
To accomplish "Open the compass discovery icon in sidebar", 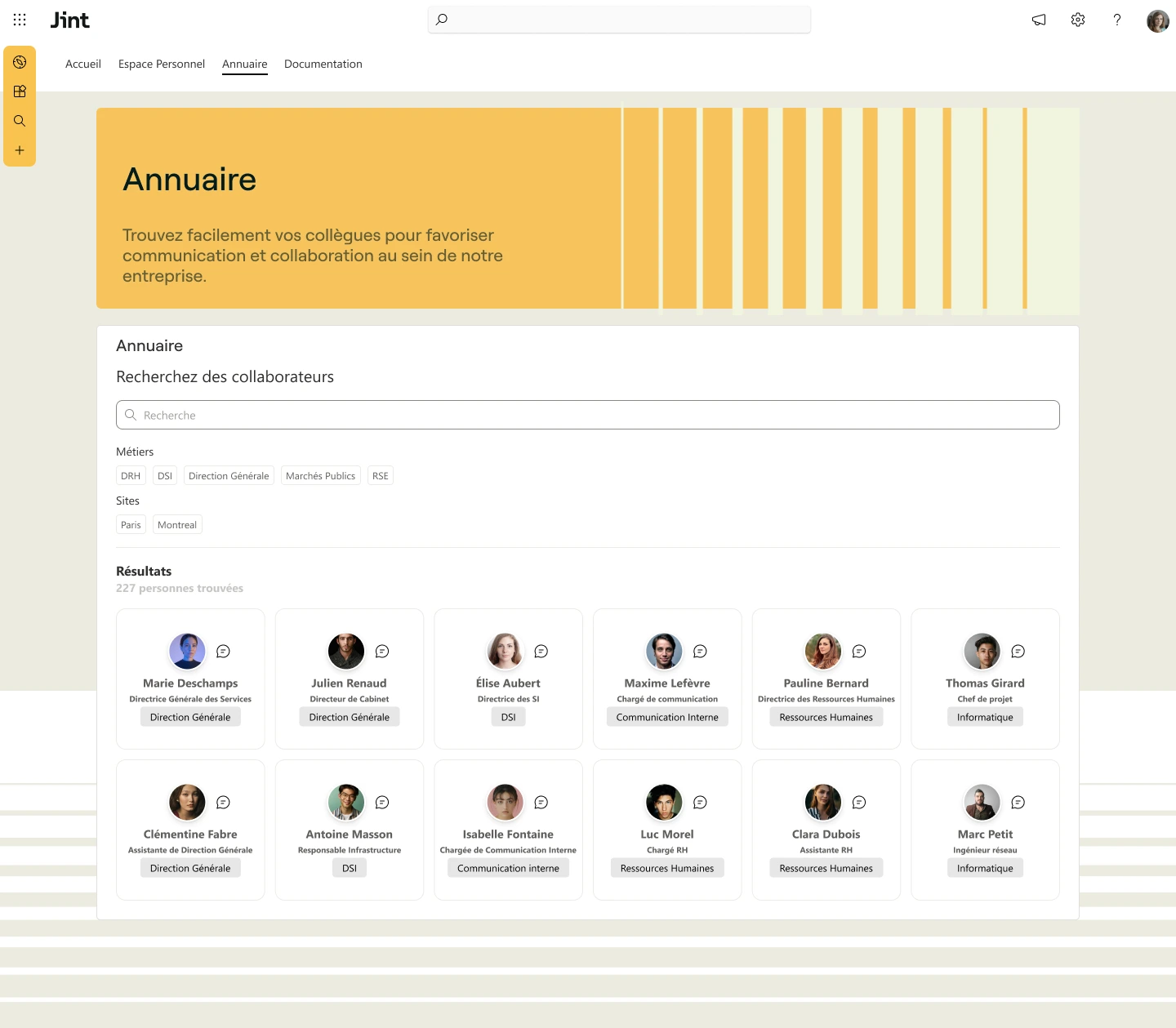I will pyautogui.click(x=20, y=61).
